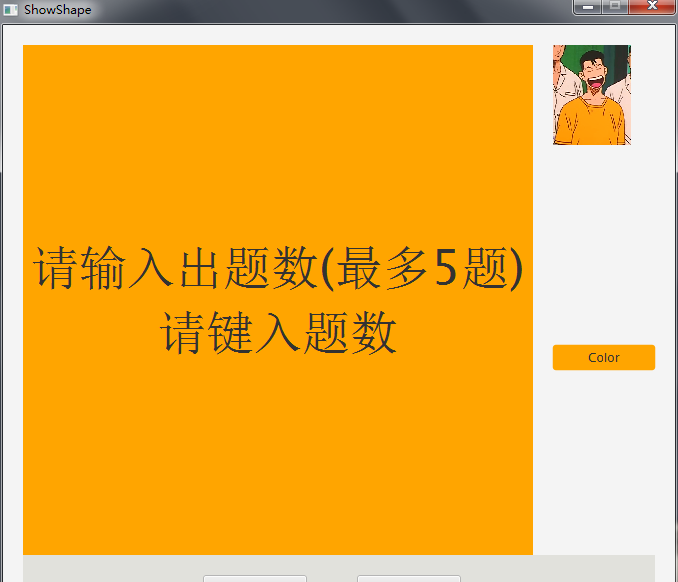
Task: Click the ShowShape window title text
Action: tap(58, 10)
